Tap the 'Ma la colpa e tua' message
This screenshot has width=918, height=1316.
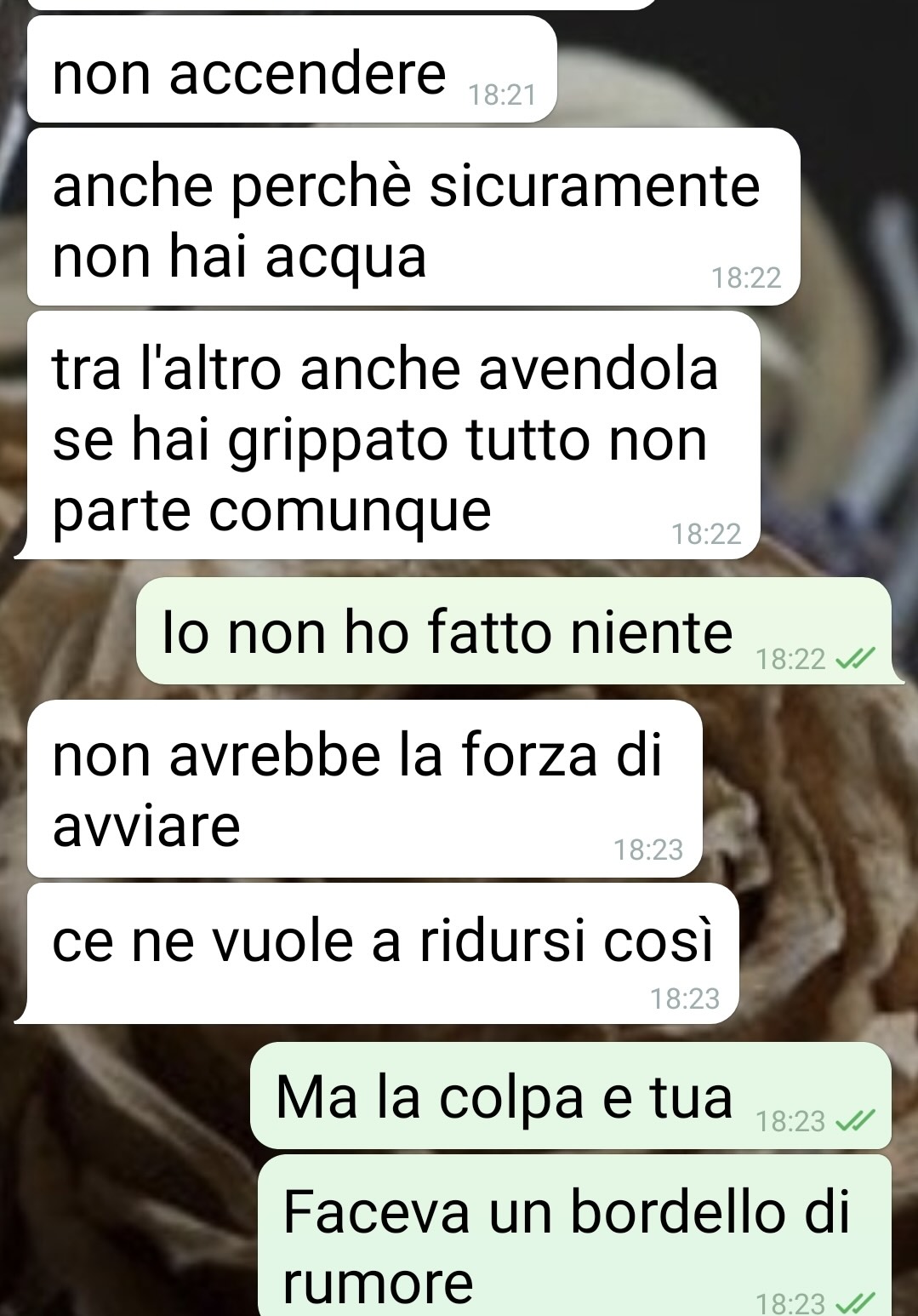[x=571, y=1096]
